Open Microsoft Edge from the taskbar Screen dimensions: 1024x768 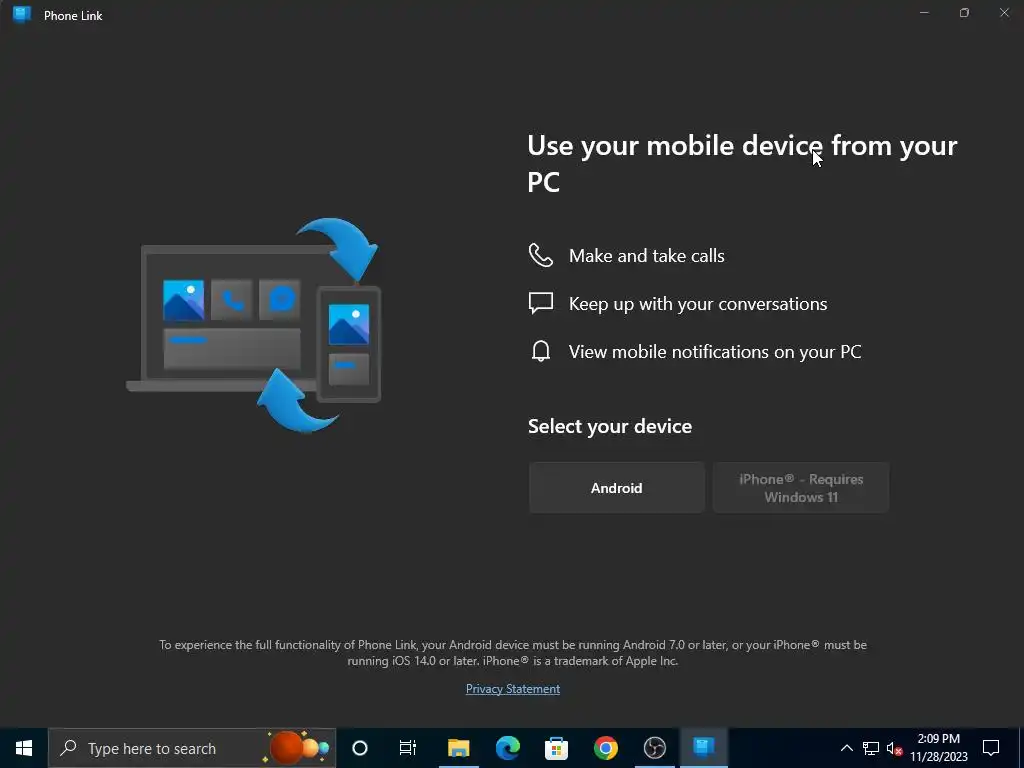point(507,748)
